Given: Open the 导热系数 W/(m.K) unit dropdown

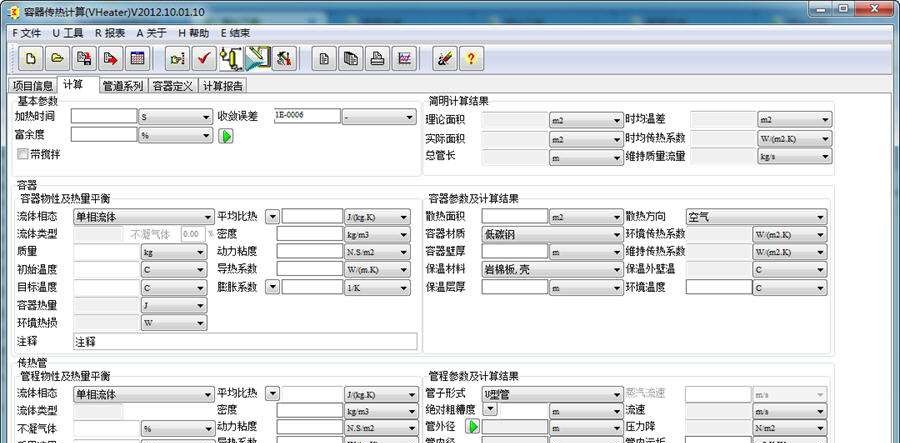Looking at the screenshot, I should (378, 269).
